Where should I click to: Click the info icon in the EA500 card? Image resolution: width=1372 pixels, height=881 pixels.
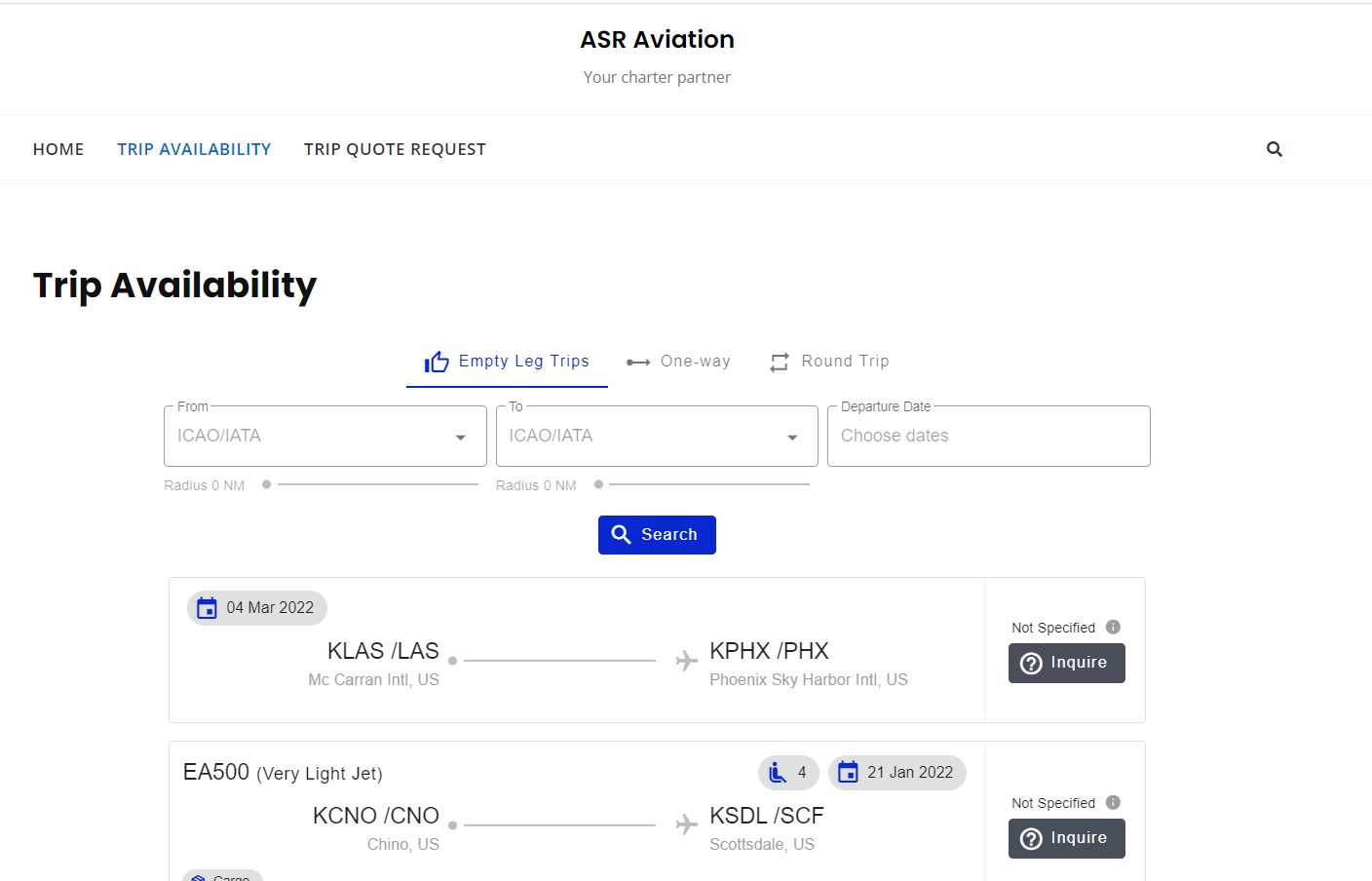(1113, 802)
